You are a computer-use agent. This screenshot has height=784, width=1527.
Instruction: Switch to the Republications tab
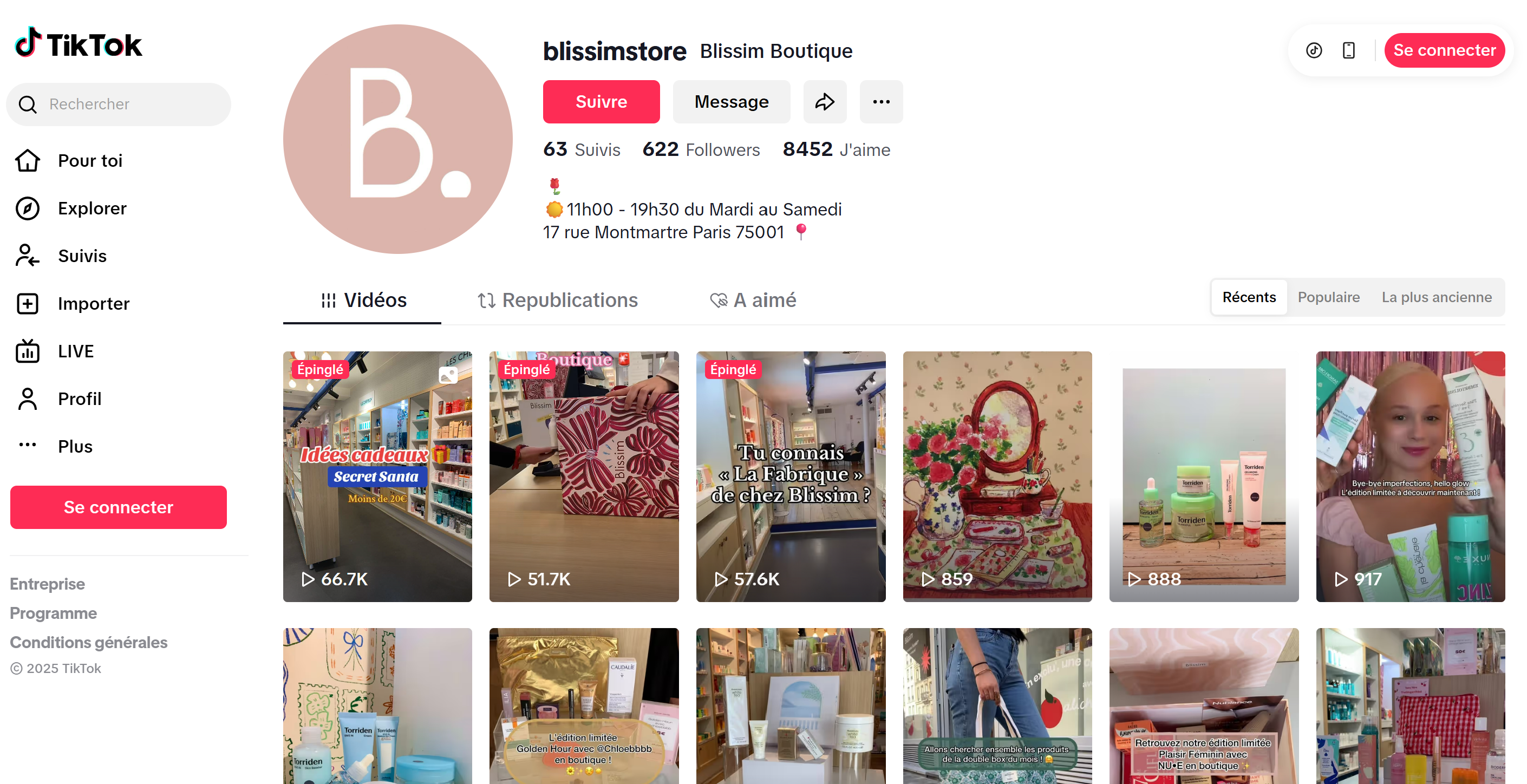(558, 300)
